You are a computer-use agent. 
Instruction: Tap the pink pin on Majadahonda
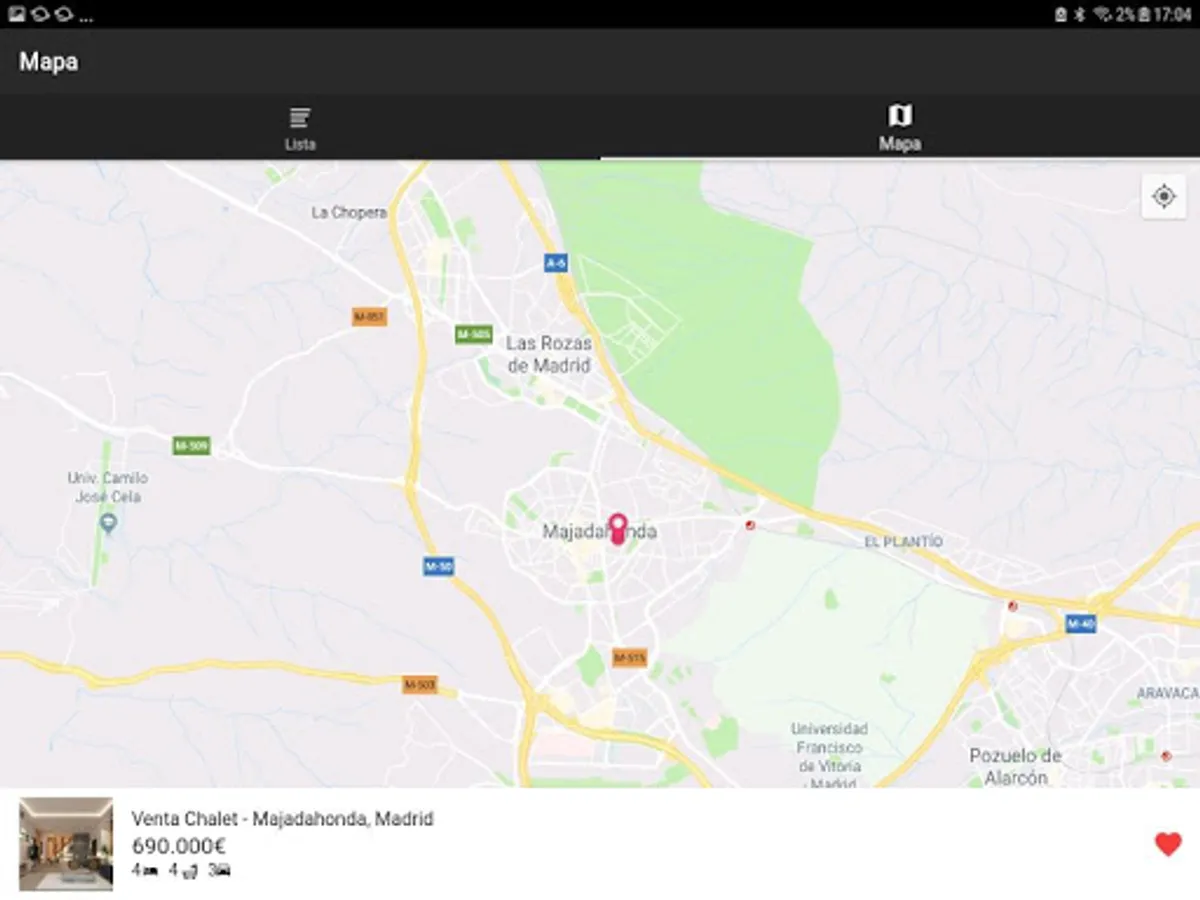(x=618, y=529)
